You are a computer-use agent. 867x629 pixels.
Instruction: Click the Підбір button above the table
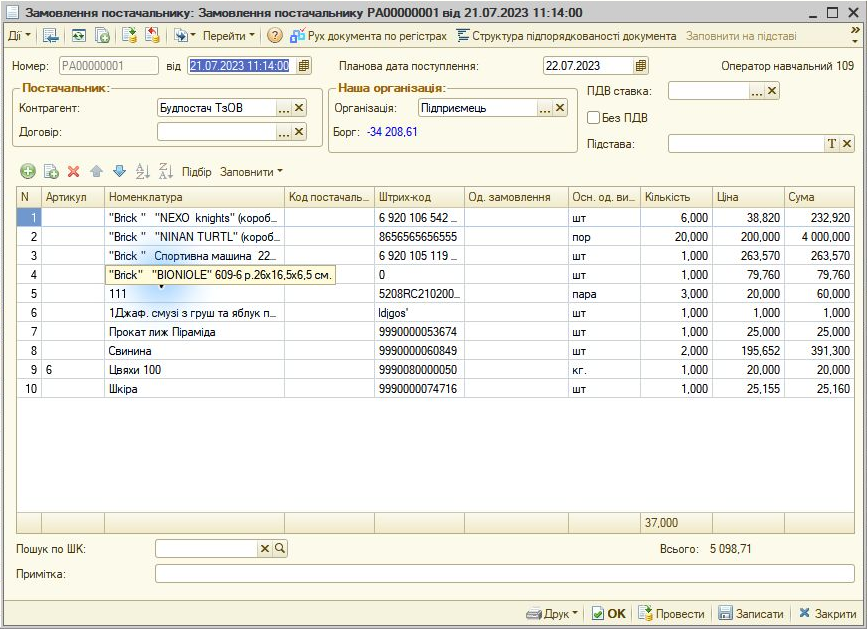coord(196,172)
